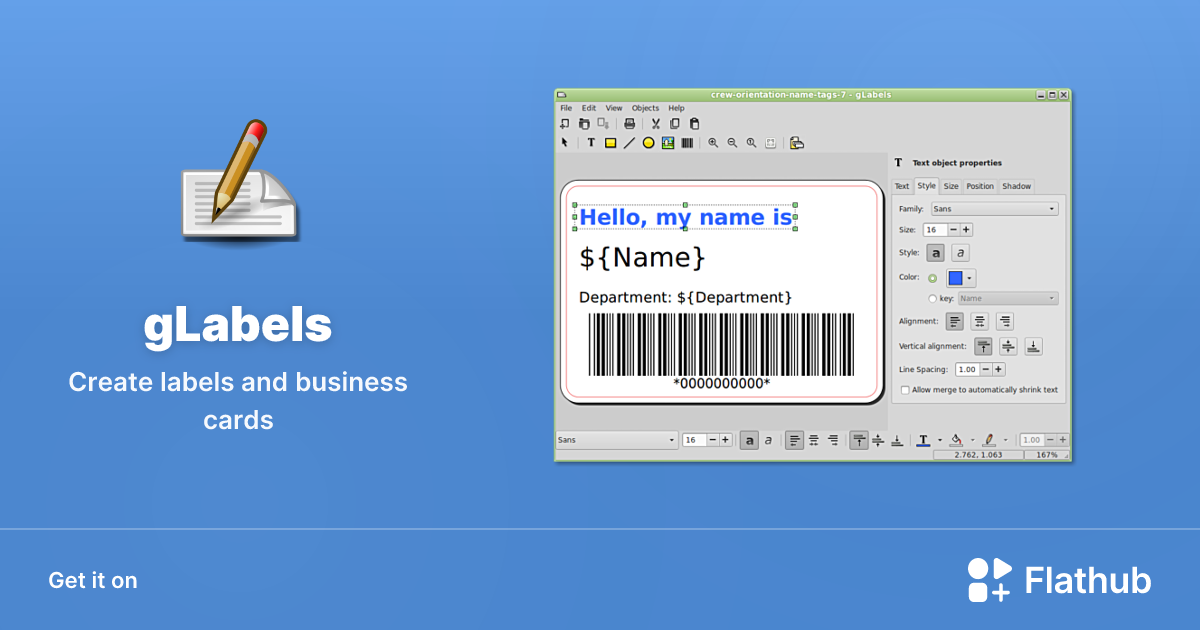Toggle italic style in properties panel

pos(960,253)
